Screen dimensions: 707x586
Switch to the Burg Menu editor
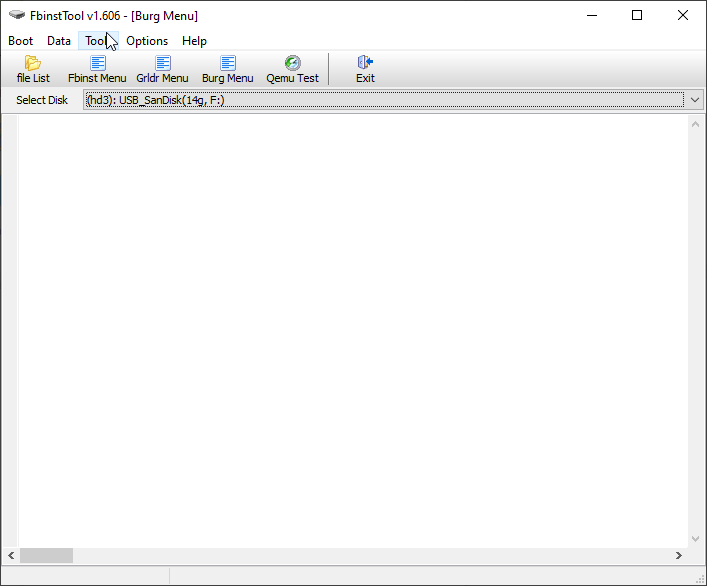pos(228,69)
